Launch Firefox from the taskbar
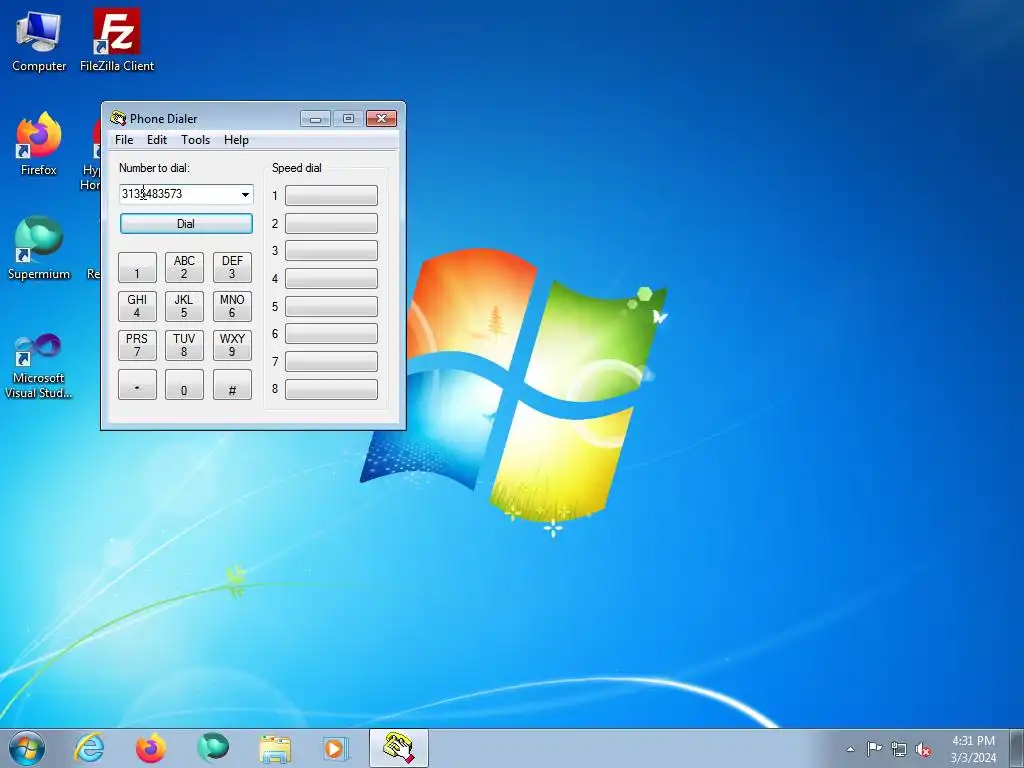The width and height of the screenshot is (1024, 768). tap(151, 748)
